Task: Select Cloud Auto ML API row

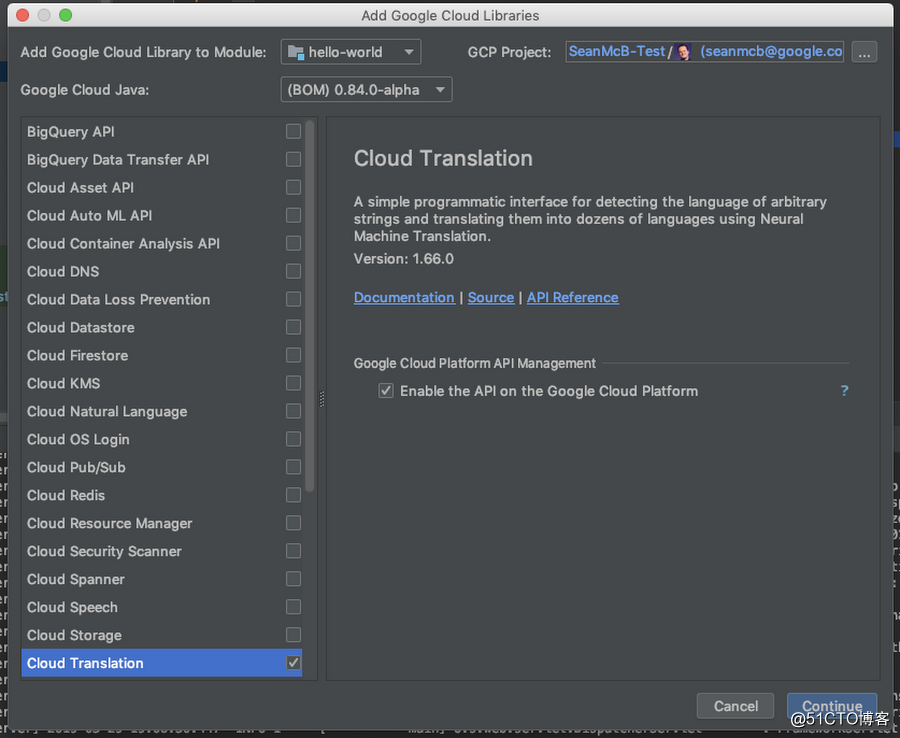Action: (x=162, y=215)
